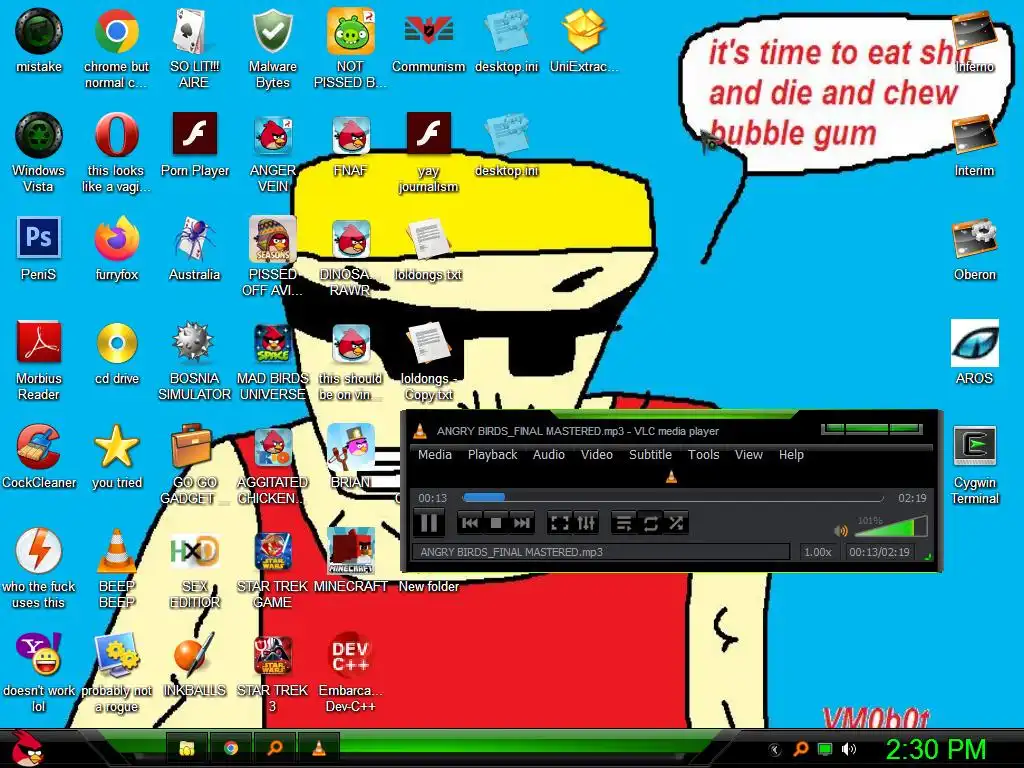Select the UniExtract desktop icon
The width and height of the screenshot is (1024, 768).
coord(583,40)
